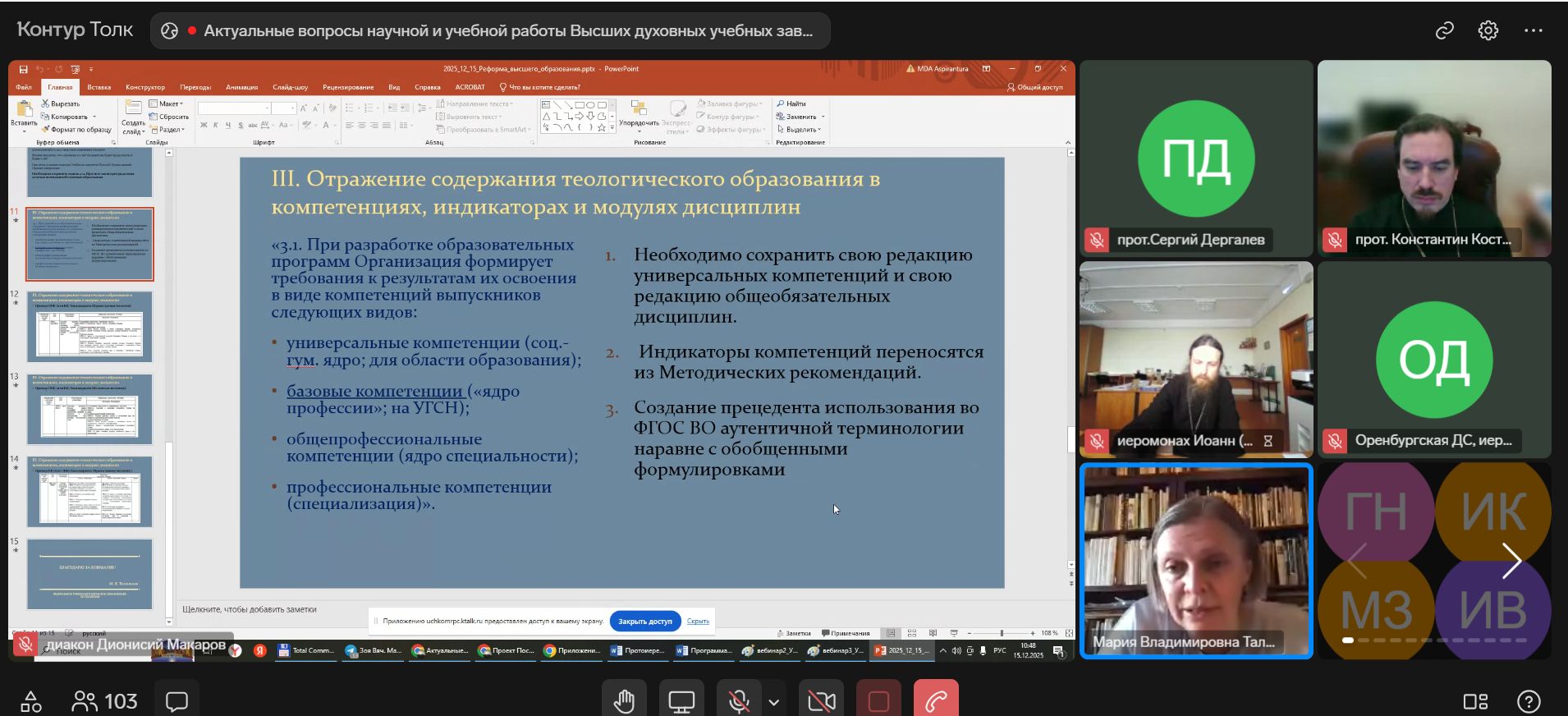The height and width of the screenshot is (716, 1568).
Task: Open the three-dots more options menu
Action: tap(1533, 31)
